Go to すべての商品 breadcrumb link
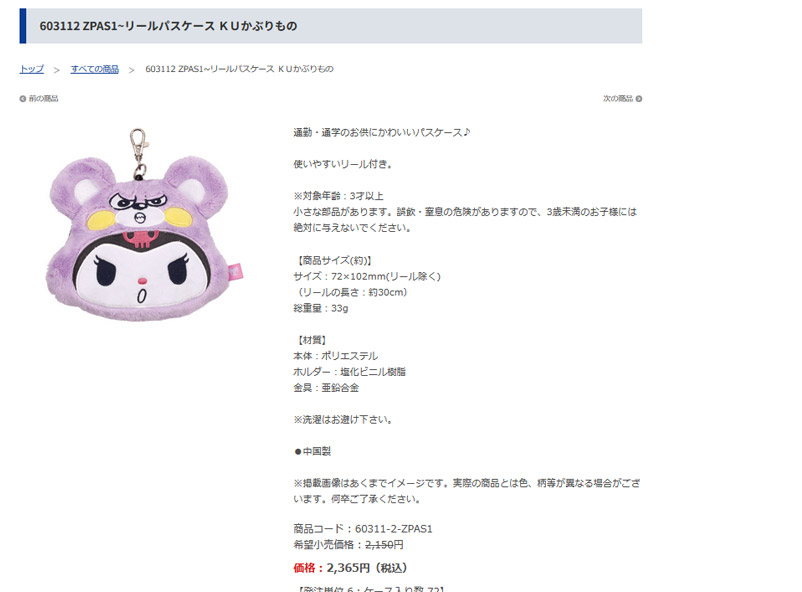Screen dimensions: 802x592 (x=95, y=69)
